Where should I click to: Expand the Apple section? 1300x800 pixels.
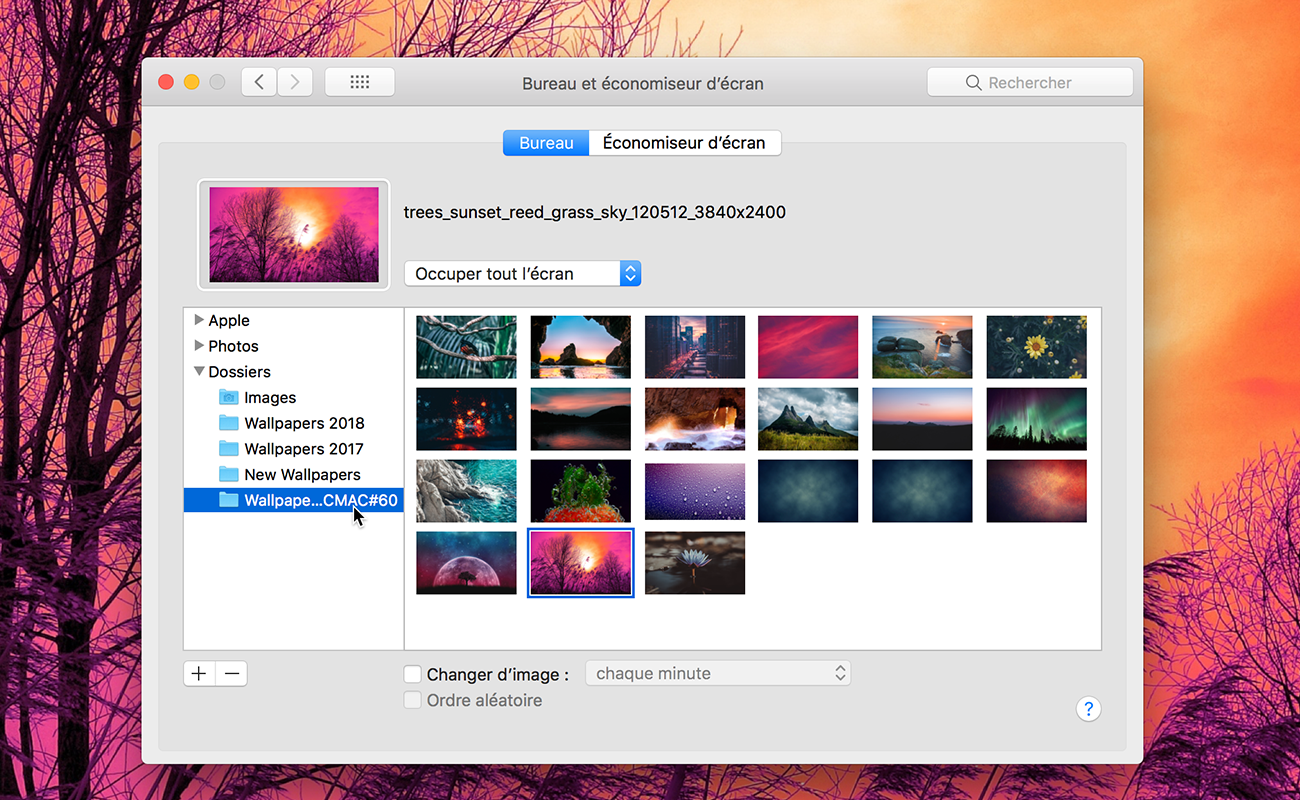click(199, 320)
